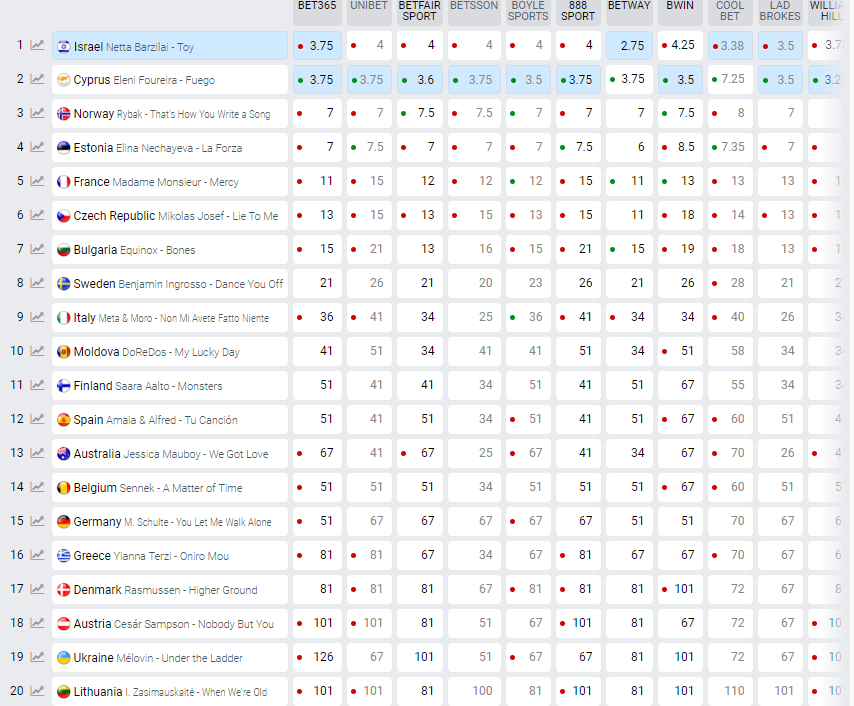
Task: Click the Estonia flag icon
Action: 64,148
